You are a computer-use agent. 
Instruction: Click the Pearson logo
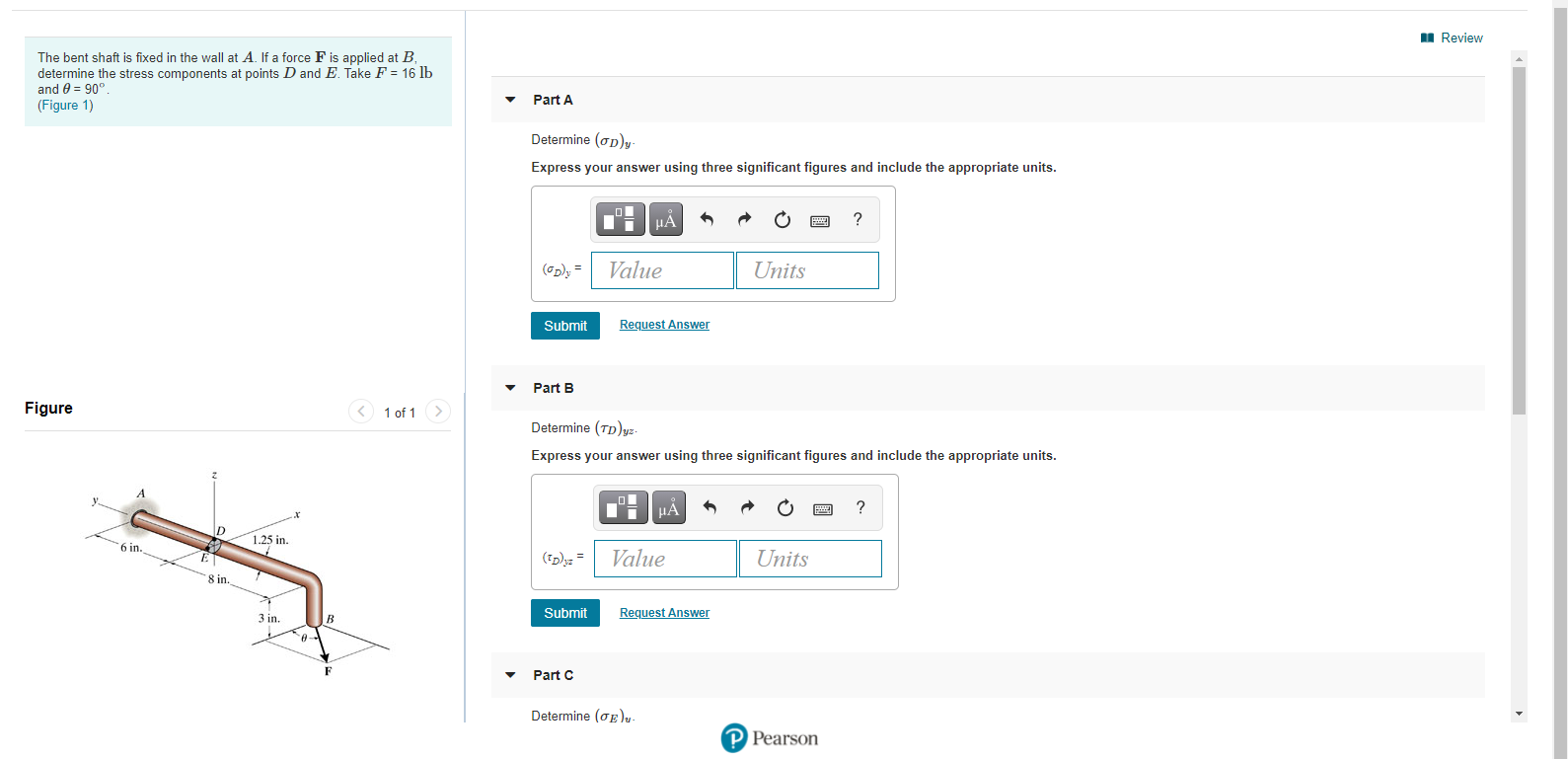[770, 738]
